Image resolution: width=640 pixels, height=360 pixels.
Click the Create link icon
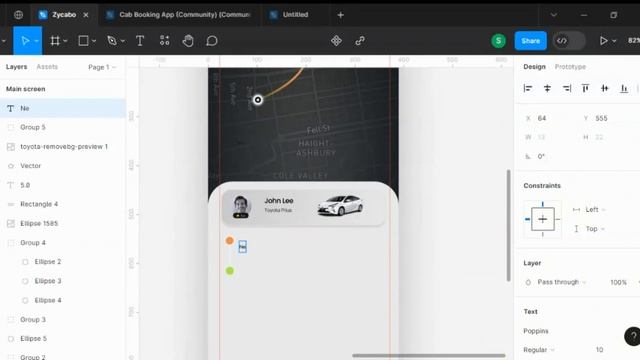360,41
